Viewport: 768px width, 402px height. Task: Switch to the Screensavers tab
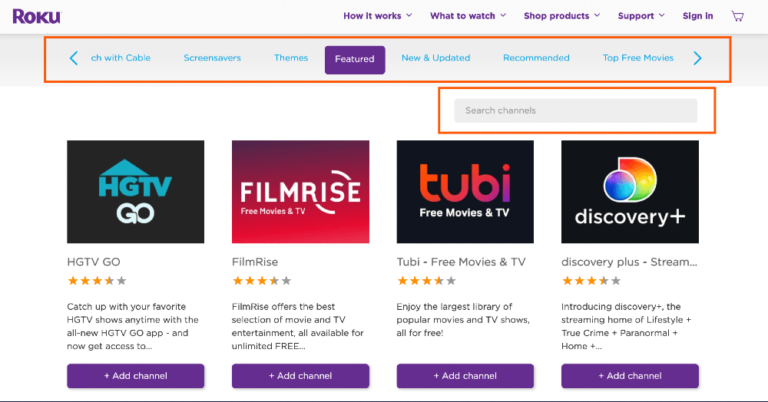[x=212, y=58]
